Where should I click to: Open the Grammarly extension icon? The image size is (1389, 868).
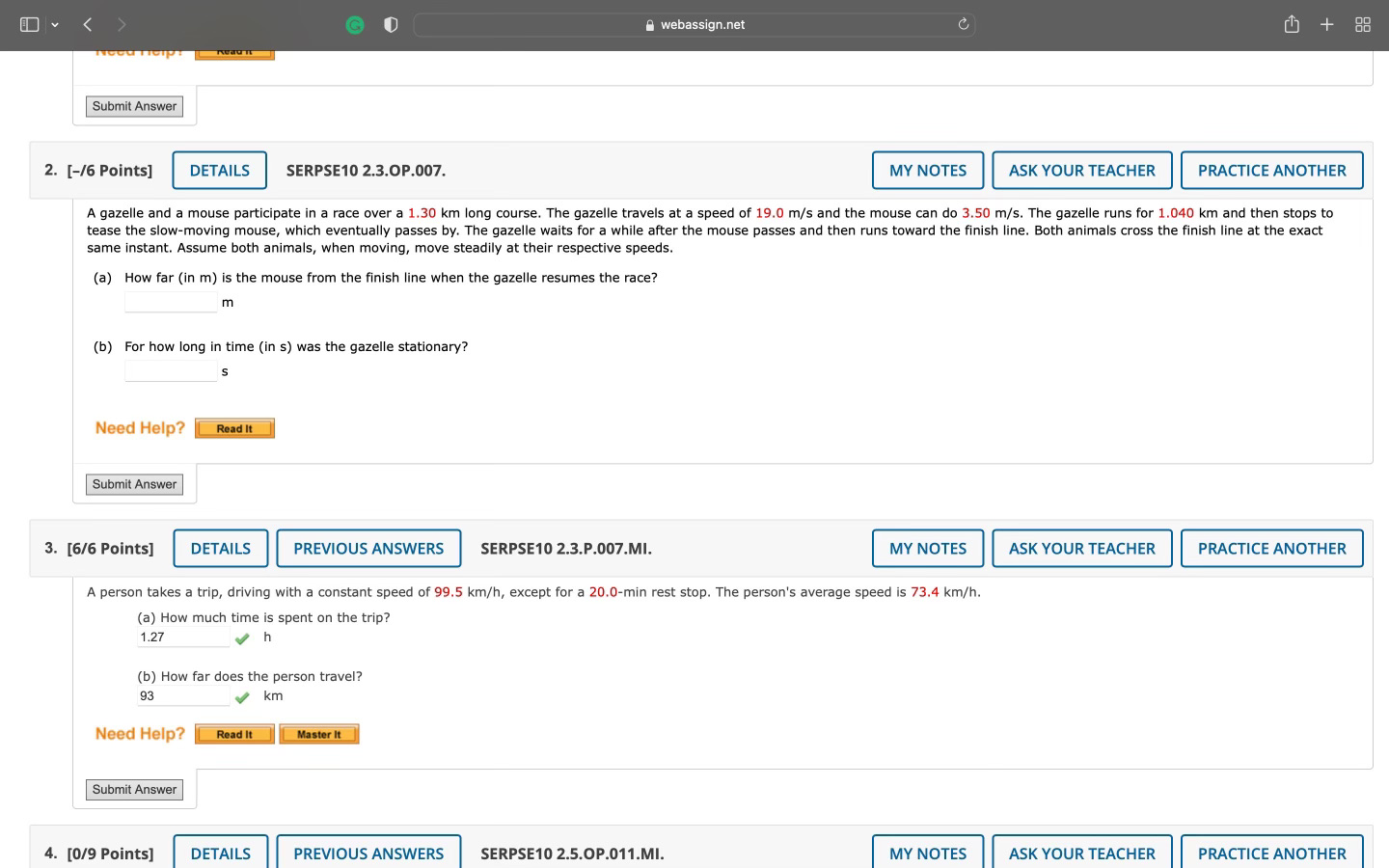click(x=355, y=24)
